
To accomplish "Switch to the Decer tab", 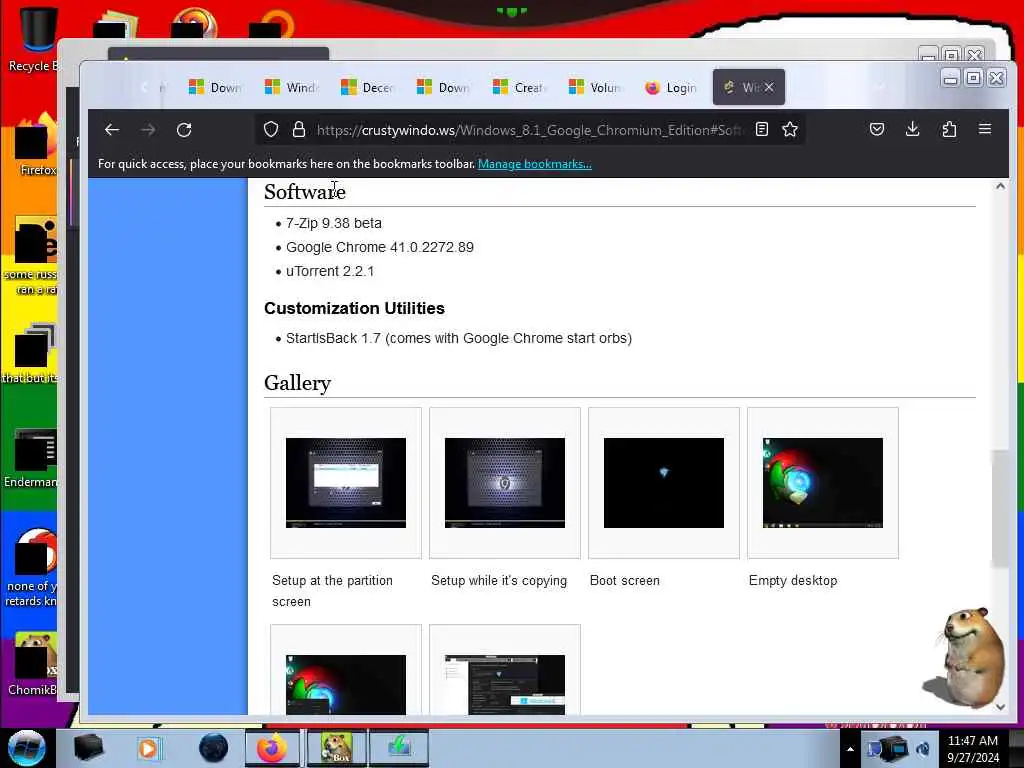I will point(367,87).
